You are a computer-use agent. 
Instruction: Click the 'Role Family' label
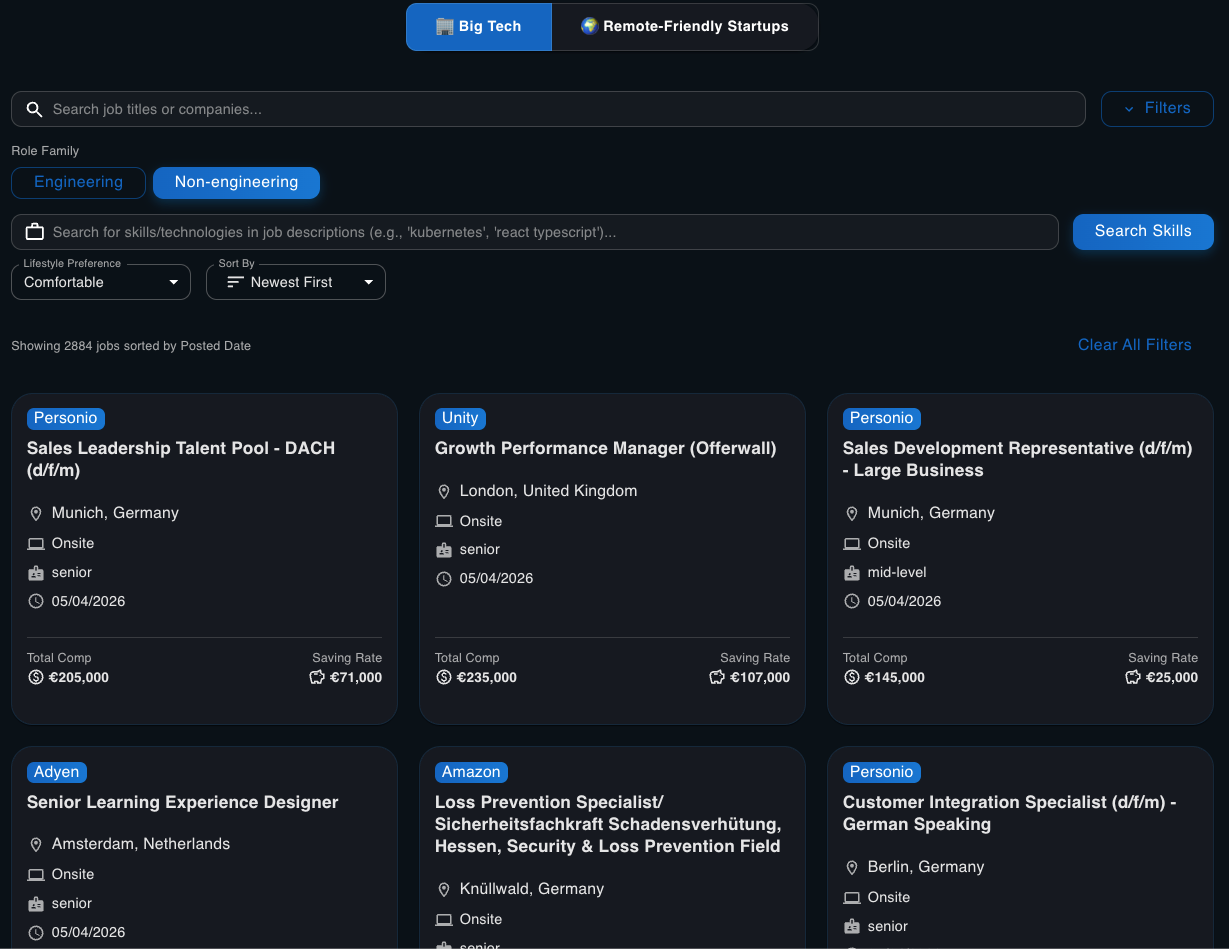coord(45,151)
